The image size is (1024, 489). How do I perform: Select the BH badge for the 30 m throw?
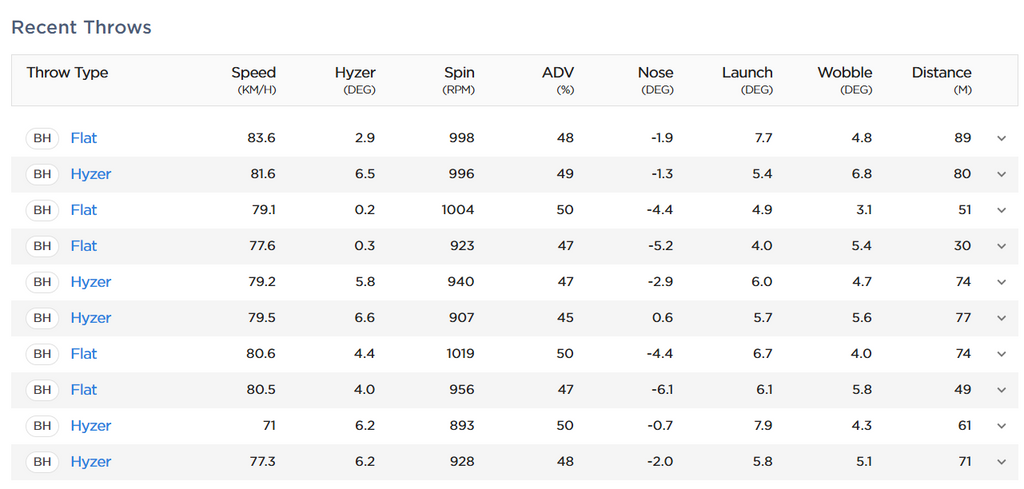coord(42,246)
